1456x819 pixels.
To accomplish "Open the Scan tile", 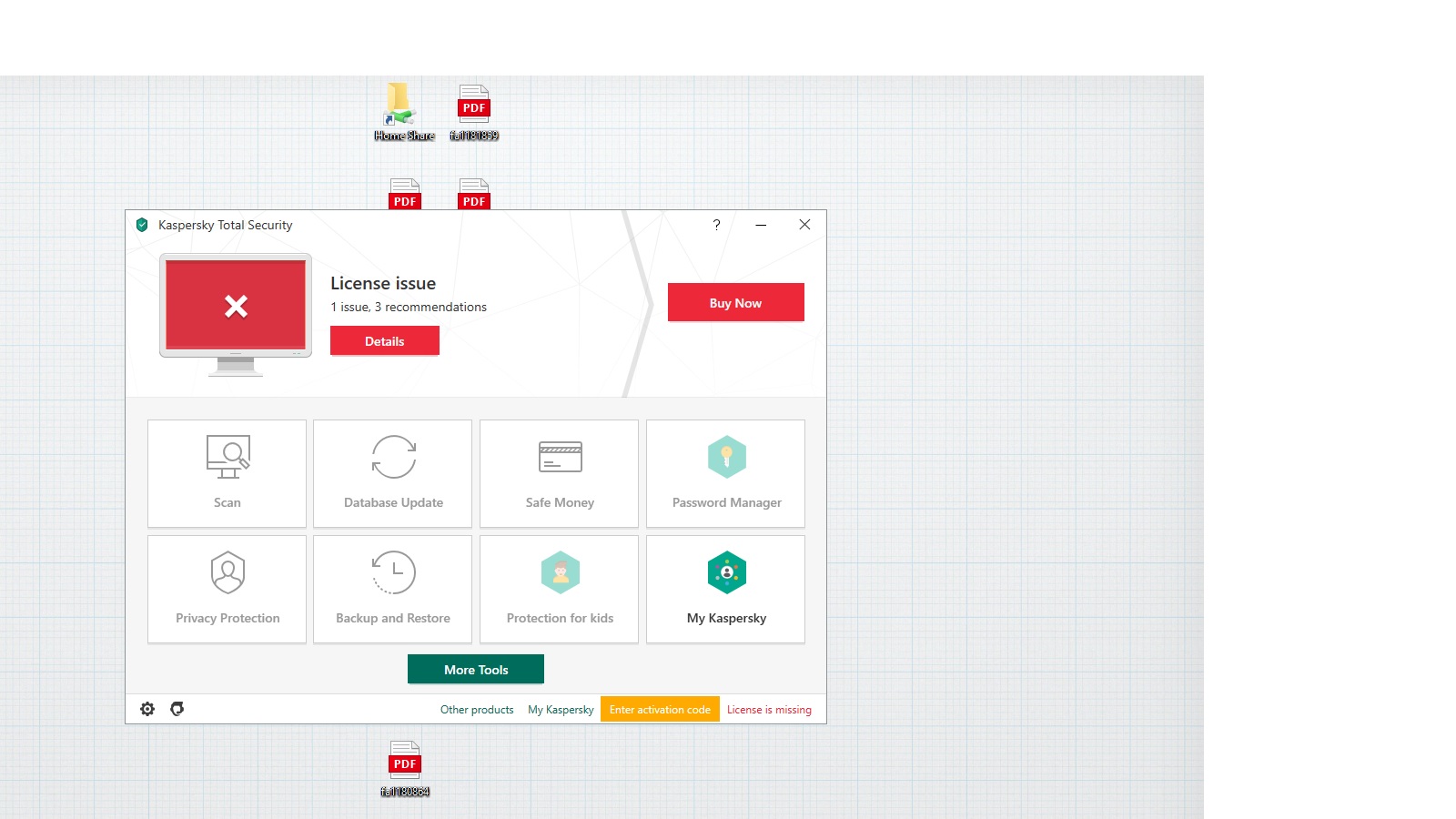I will (227, 473).
